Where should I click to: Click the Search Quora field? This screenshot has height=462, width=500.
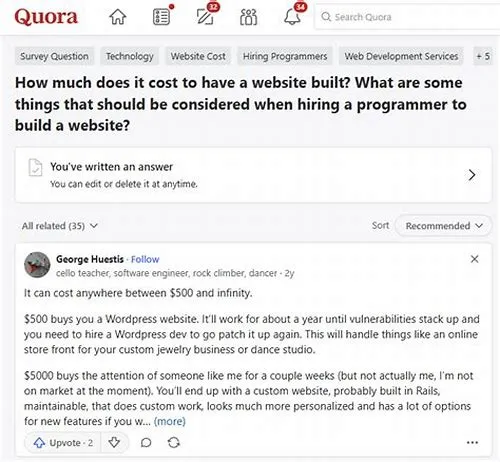(x=407, y=17)
